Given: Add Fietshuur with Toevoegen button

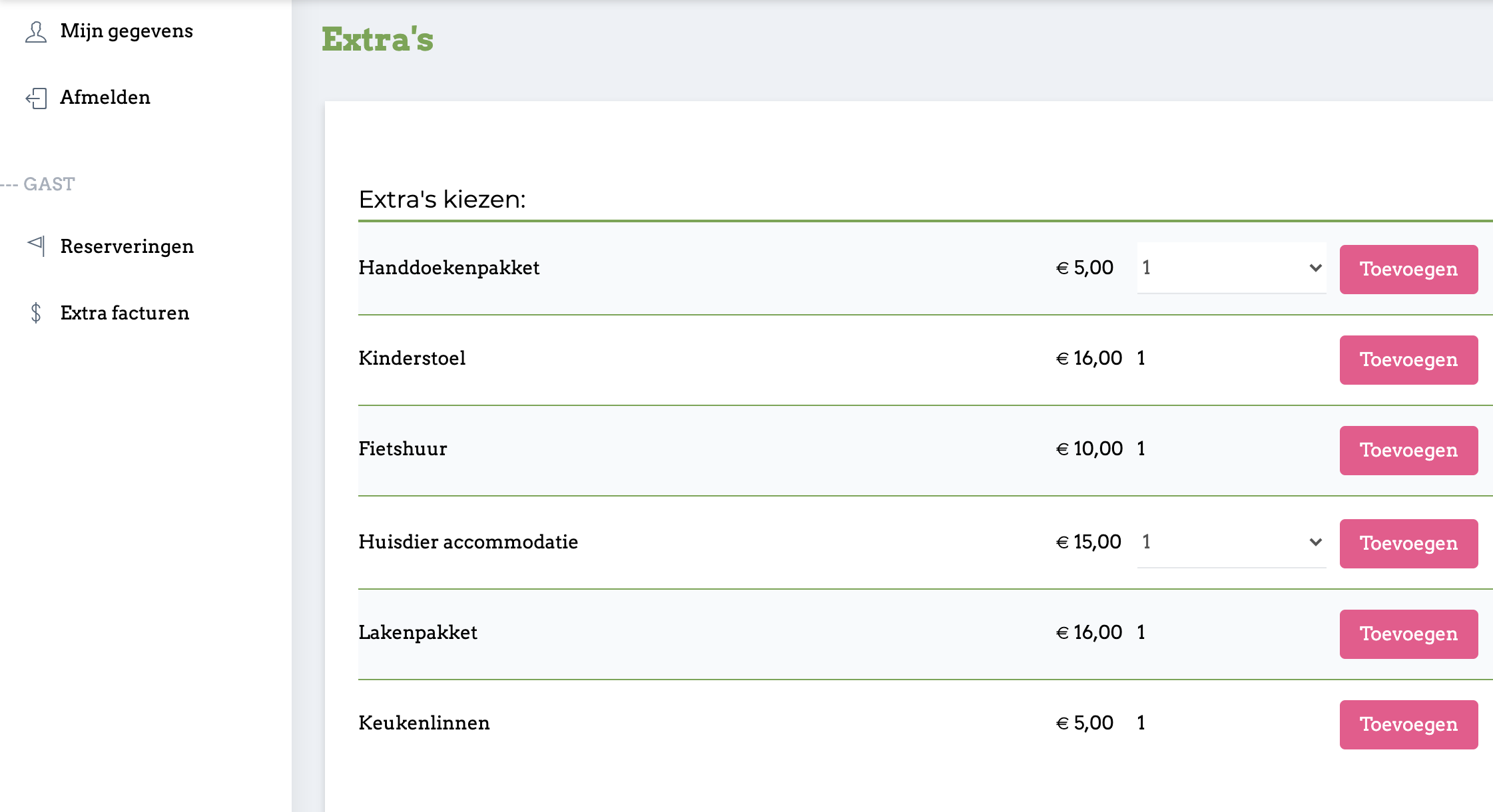Looking at the screenshot, I should tap(1408, 450).
